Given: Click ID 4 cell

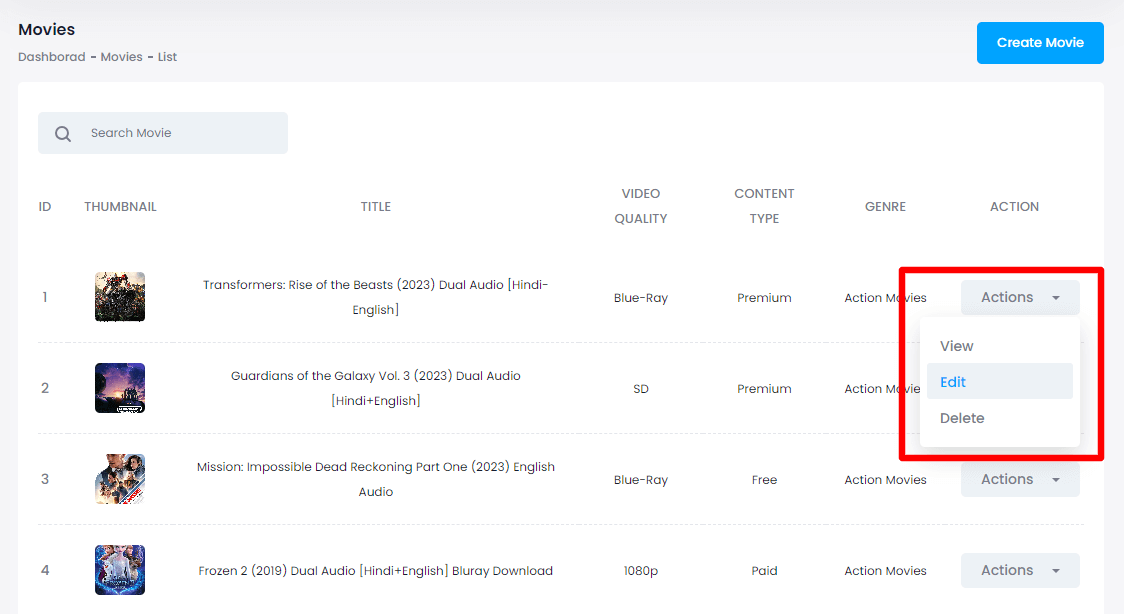Looking at the screenshot, I should coord(44,570).
